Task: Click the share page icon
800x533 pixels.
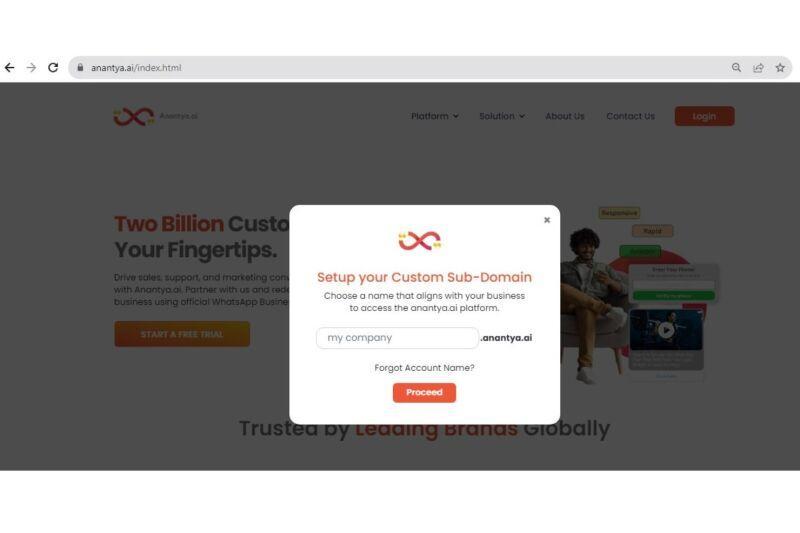Action: pos(758,67)
